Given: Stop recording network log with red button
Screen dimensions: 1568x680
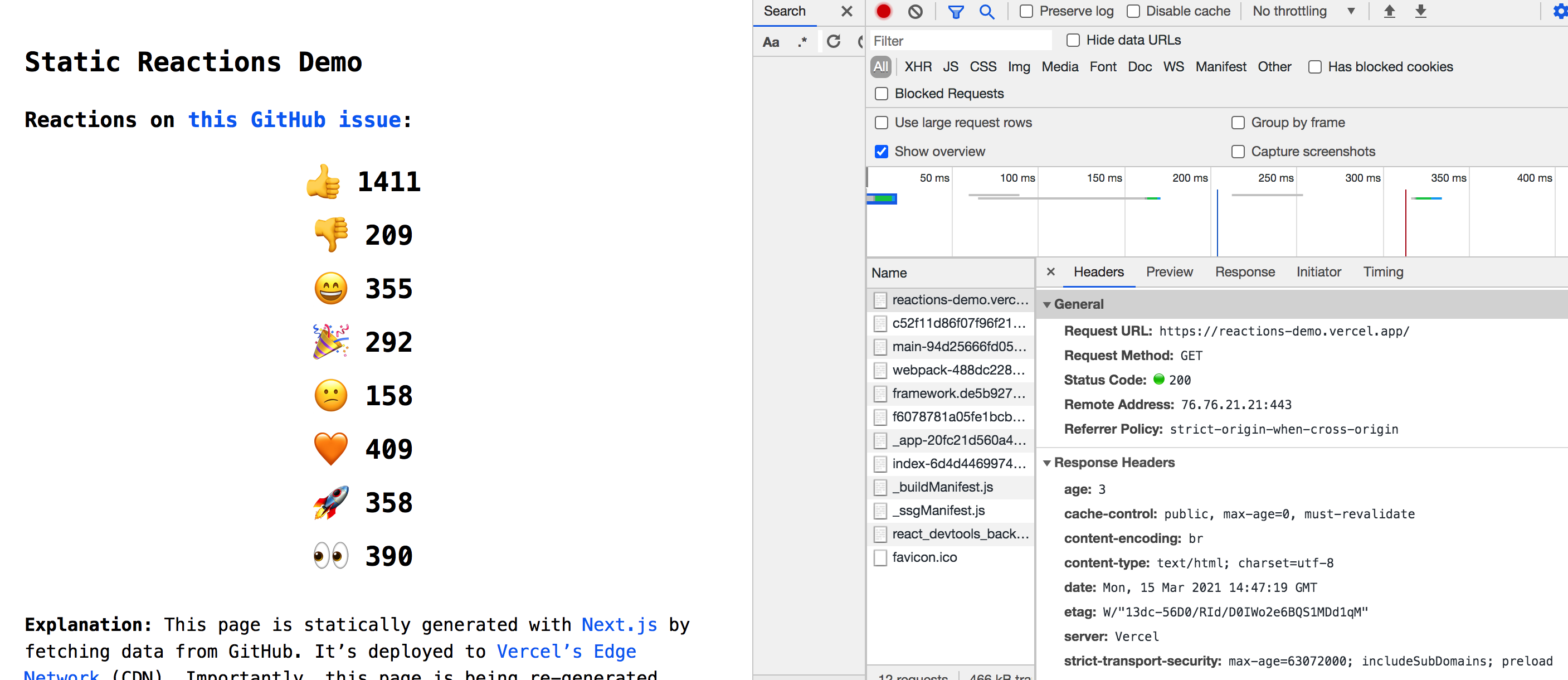Looking at the screenshot, I should (883, 11).
